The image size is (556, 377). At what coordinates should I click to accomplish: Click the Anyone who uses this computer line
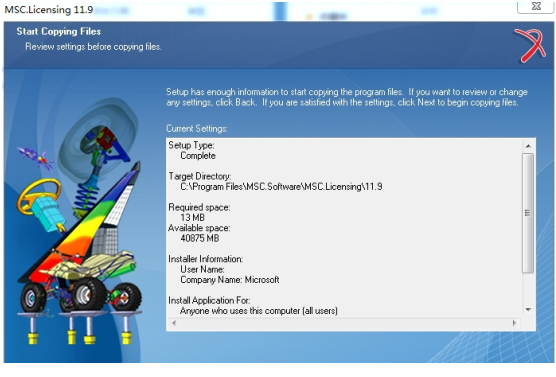click(x=259, y=311)
